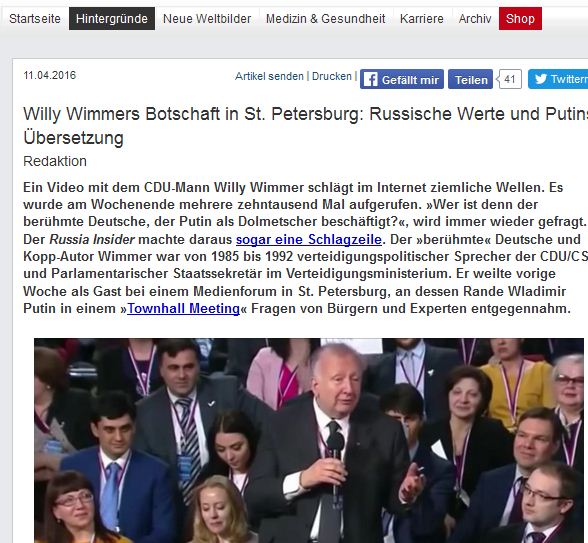Open Medizin & Gesundheit section
The image size is (588, 543).
click(x=326, y=18)
